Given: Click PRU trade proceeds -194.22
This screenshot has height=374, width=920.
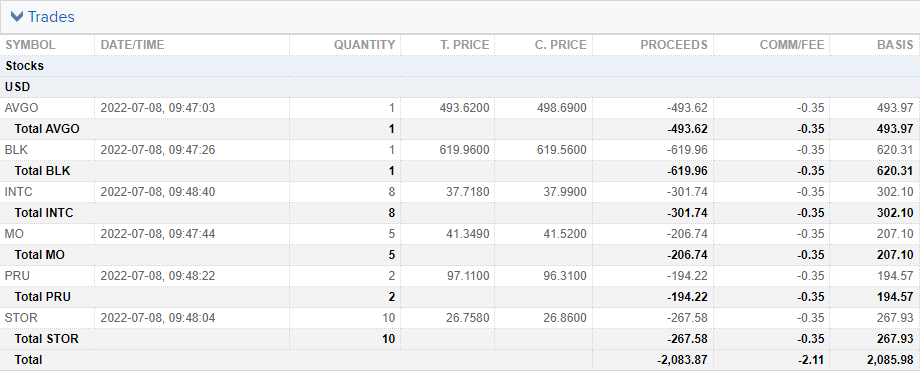Looking at the screenshot, I should pos(688,276).
